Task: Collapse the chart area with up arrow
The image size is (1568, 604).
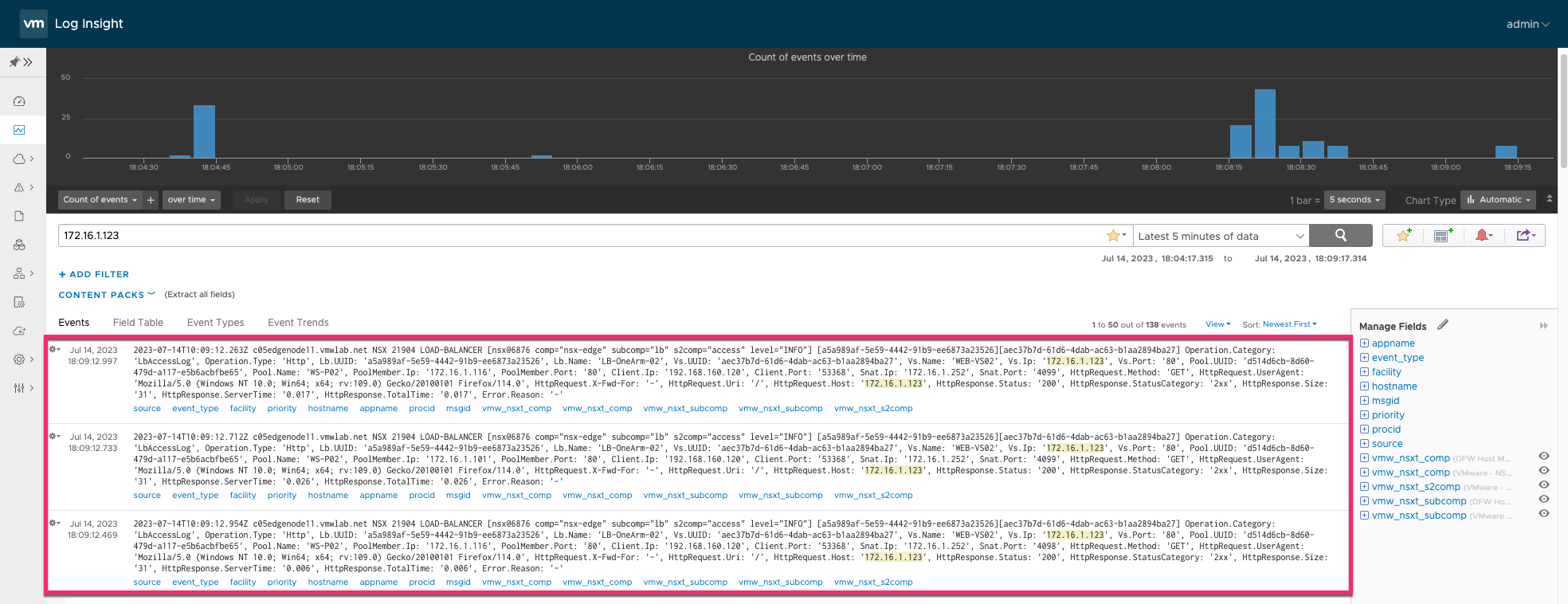Action: pyautogui.click(x=1549, y=198)
